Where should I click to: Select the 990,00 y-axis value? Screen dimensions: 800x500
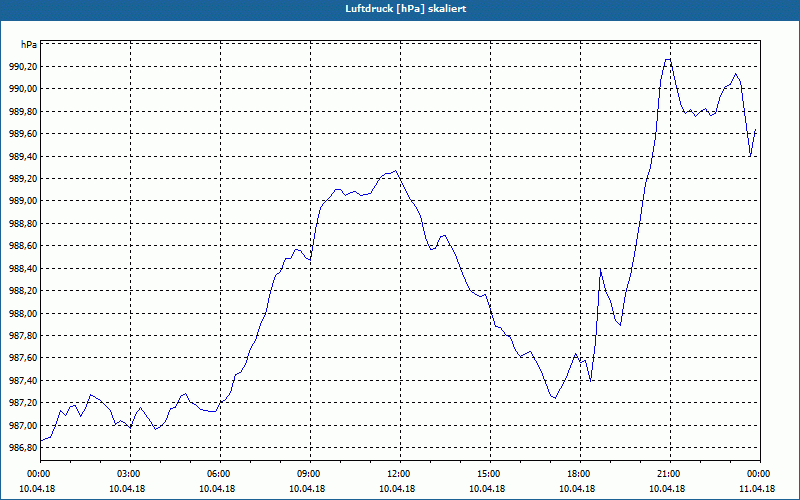tap(23, 89)
